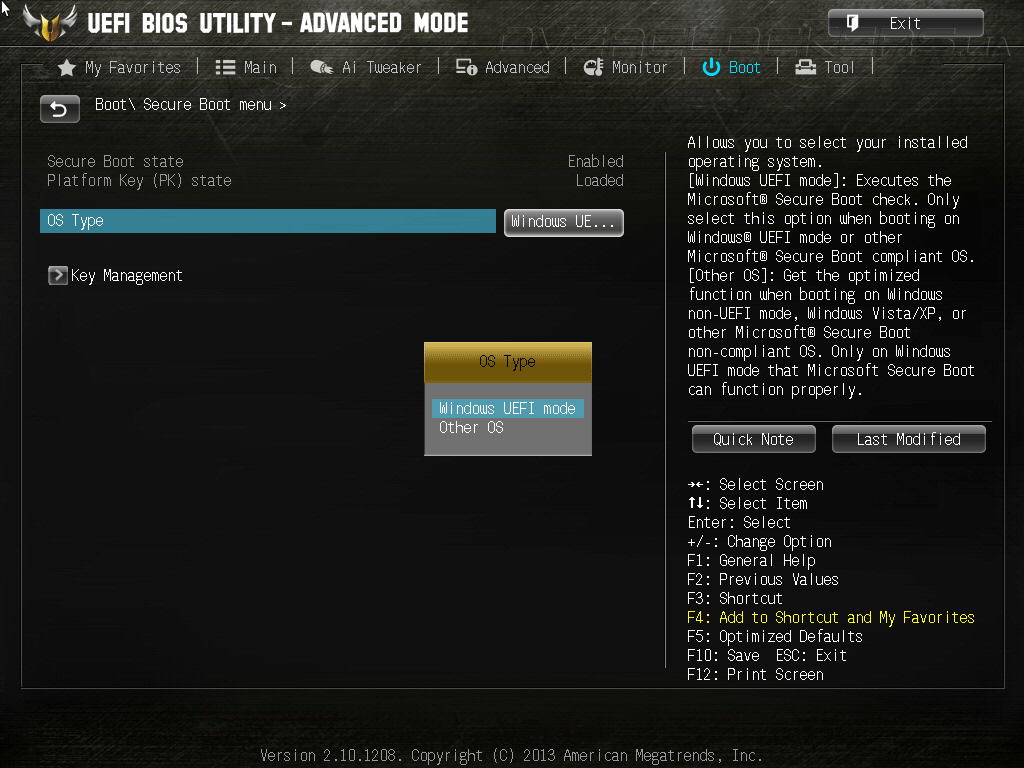Click the F10: Save hint text
The height and width of the screenshot is (768, 1024).
click(724, 655)
